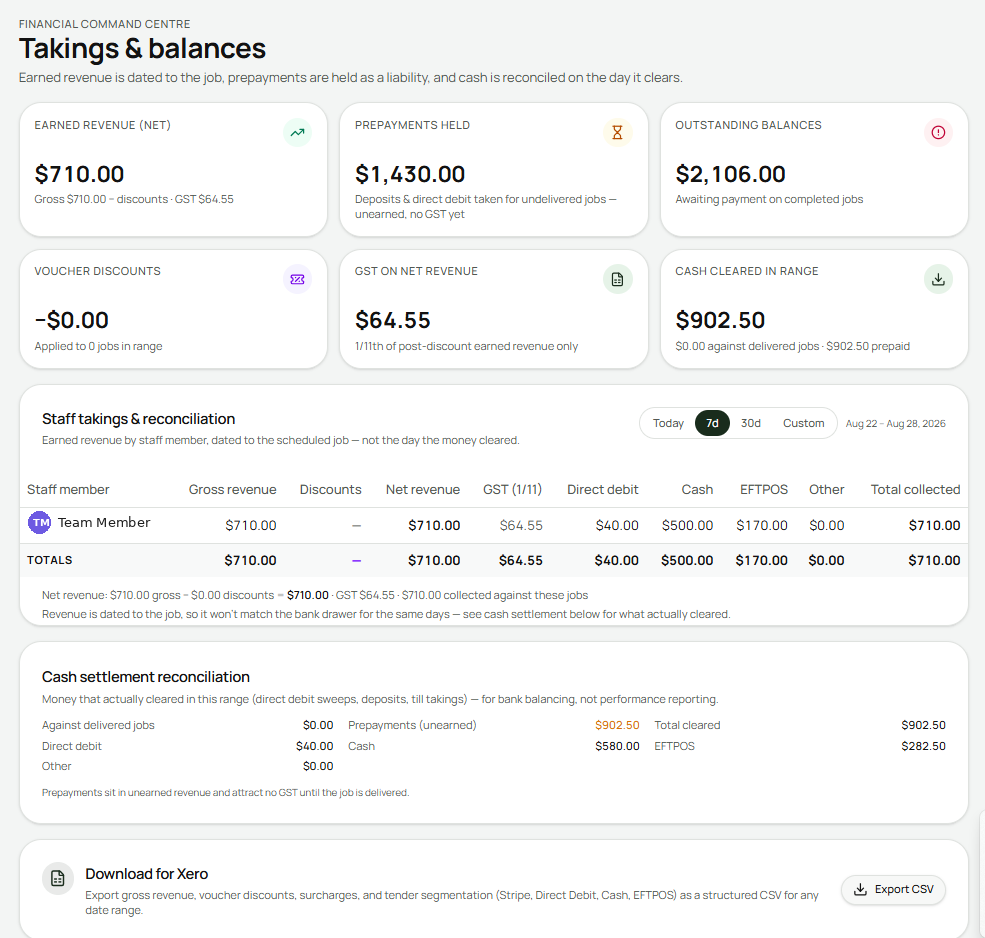Click the Other column header

click(x=827, y=489)
